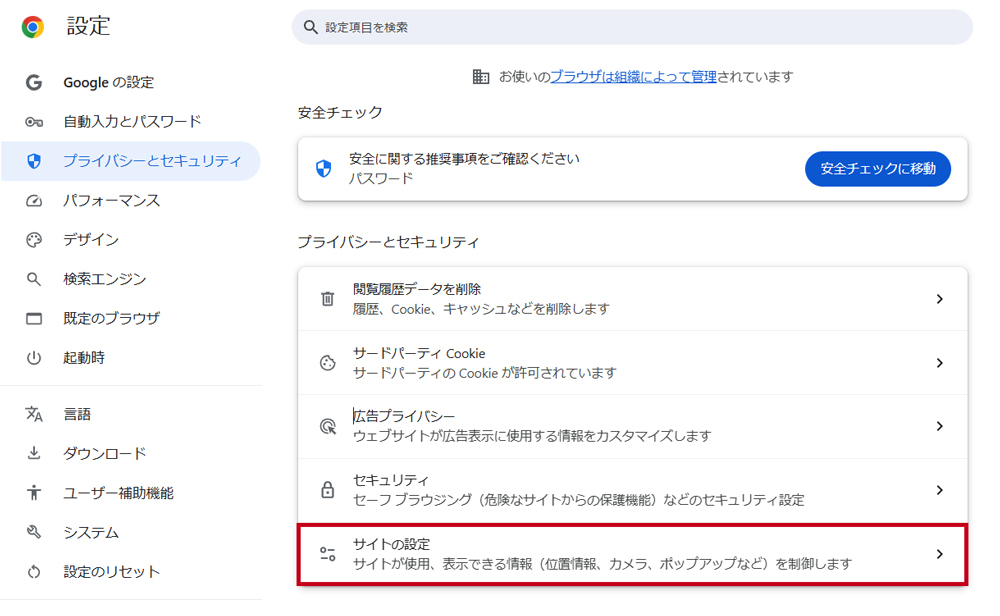Click the サイトの設定 row title

392,545
